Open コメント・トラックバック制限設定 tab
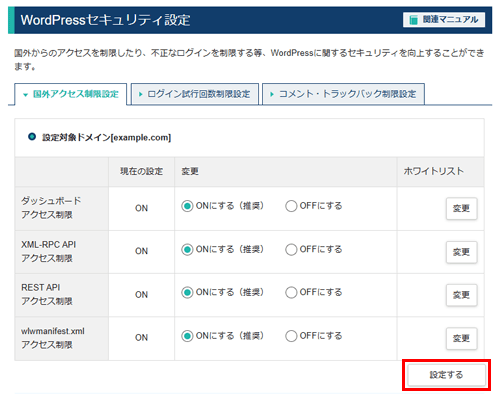The width and height of the screenshot is (500, 394). click(343, 94)
